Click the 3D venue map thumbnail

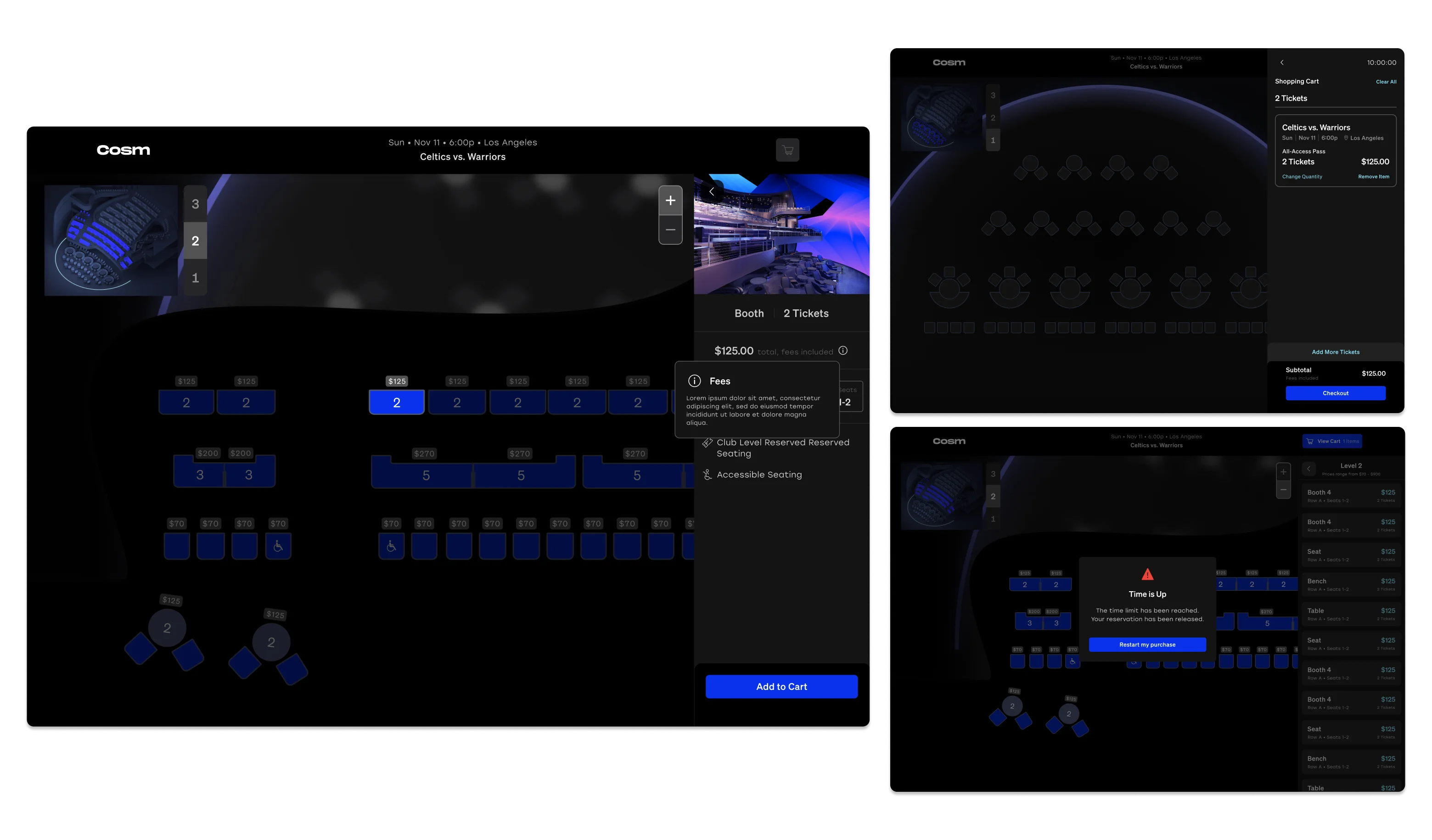[111, 240]
